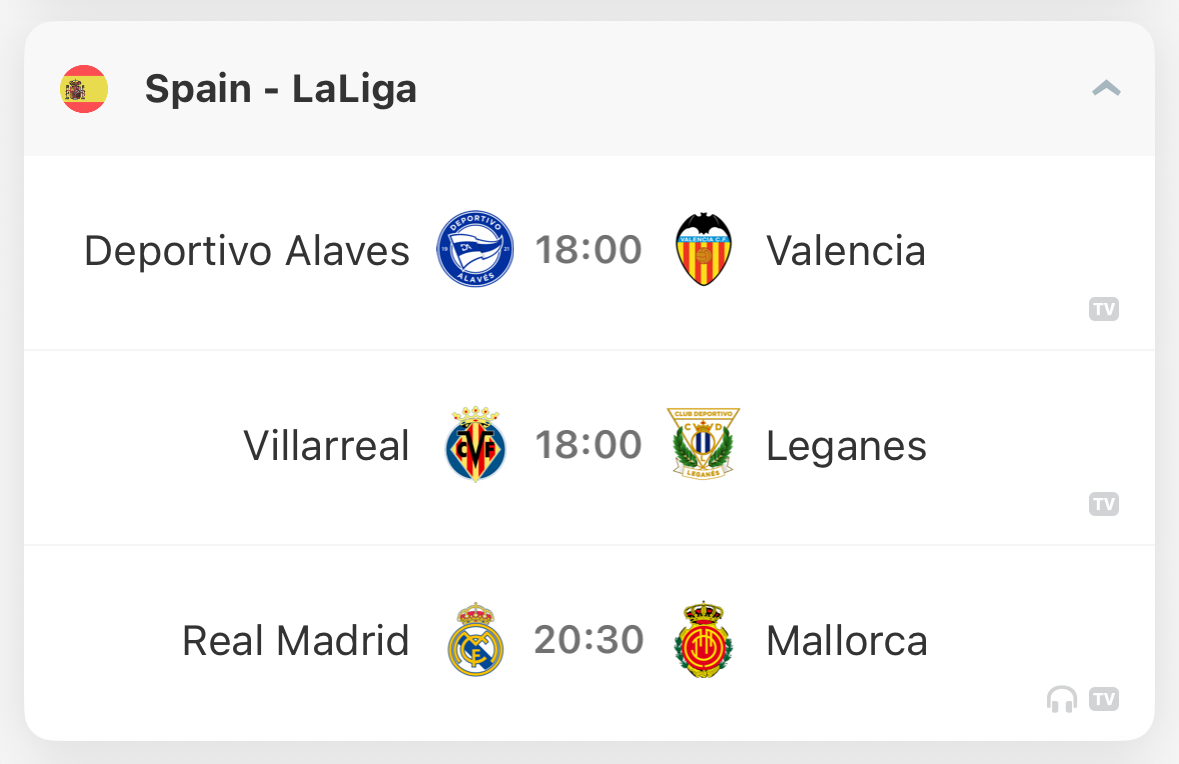Viewport: 1179px width, 764px height.
Task: Select the Leganes club crest
Action: click(704, 444)
